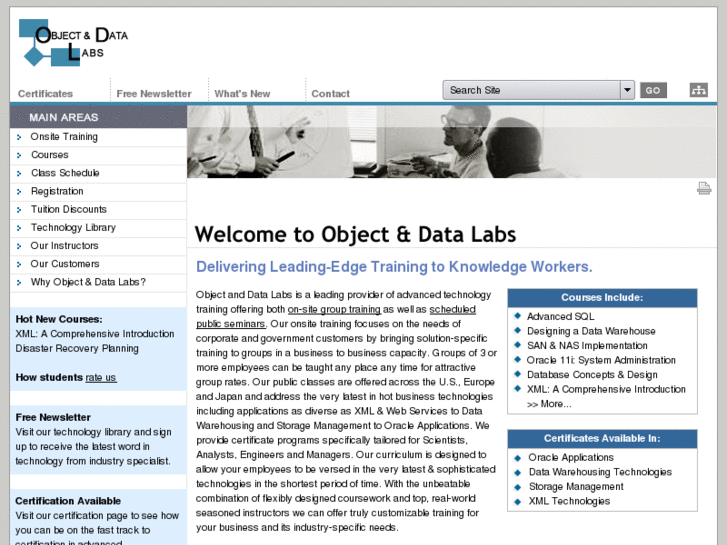
Task: Select Advanced SQL in Courses Include
Action: click(x=560, y=316)
